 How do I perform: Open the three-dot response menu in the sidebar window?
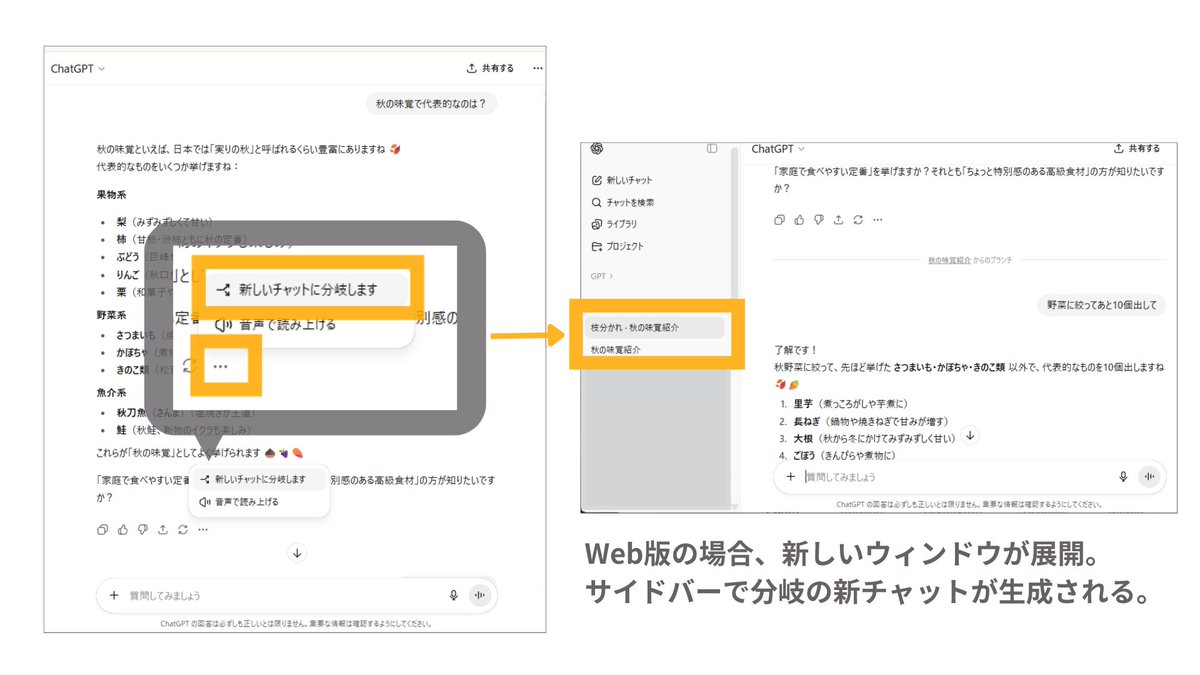pyautogui.click(x=878, y=219)
